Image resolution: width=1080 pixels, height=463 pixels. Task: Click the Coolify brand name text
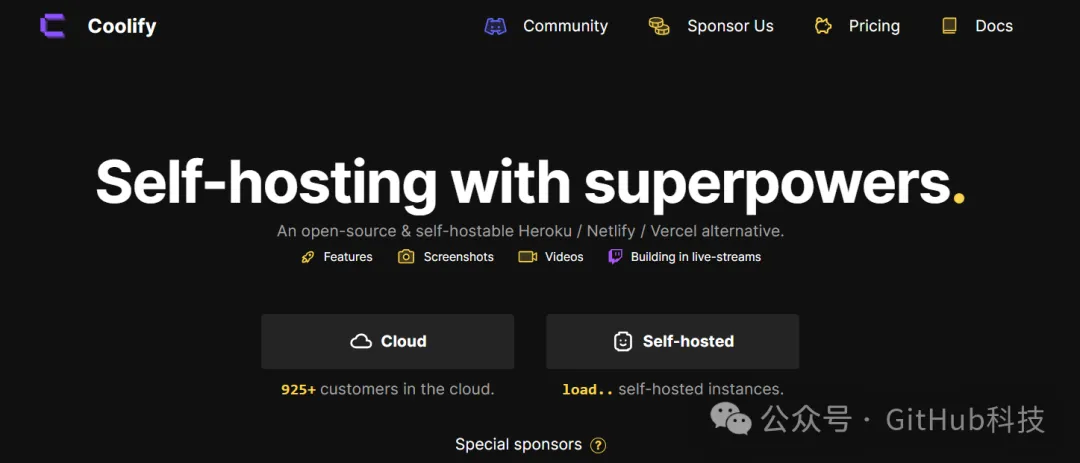tap(122, 26)
